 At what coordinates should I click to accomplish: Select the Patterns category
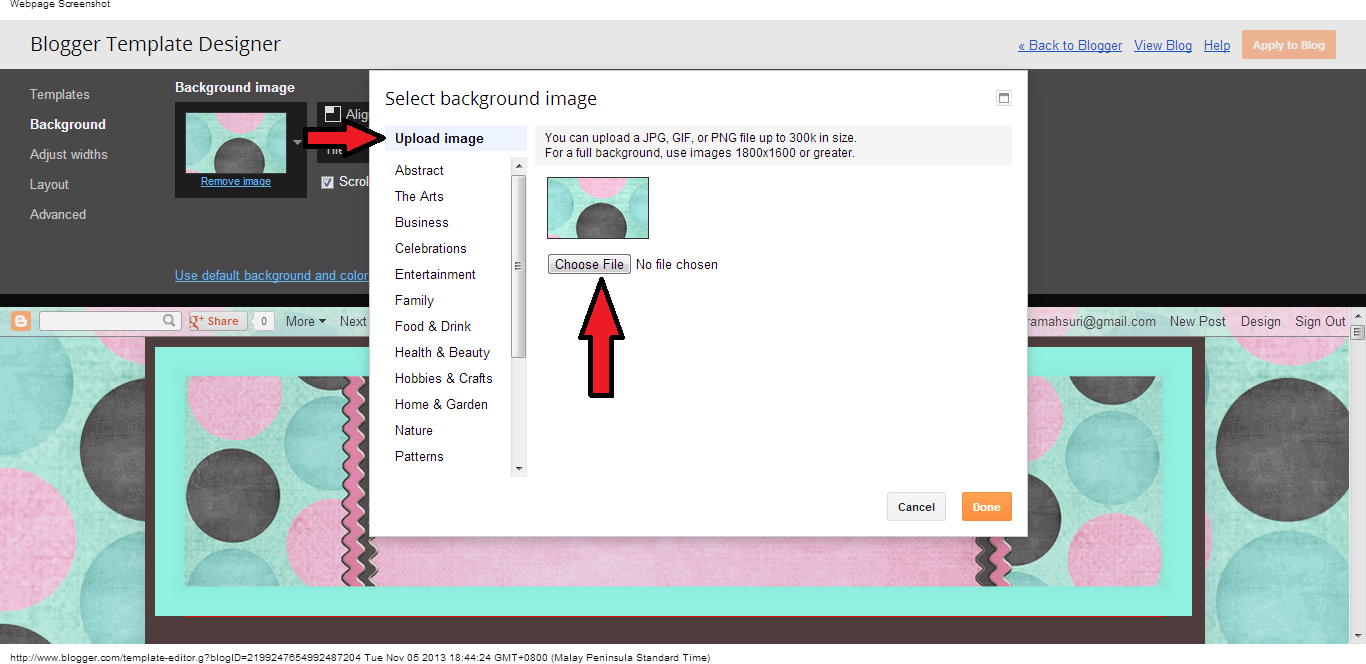[419, 456]
